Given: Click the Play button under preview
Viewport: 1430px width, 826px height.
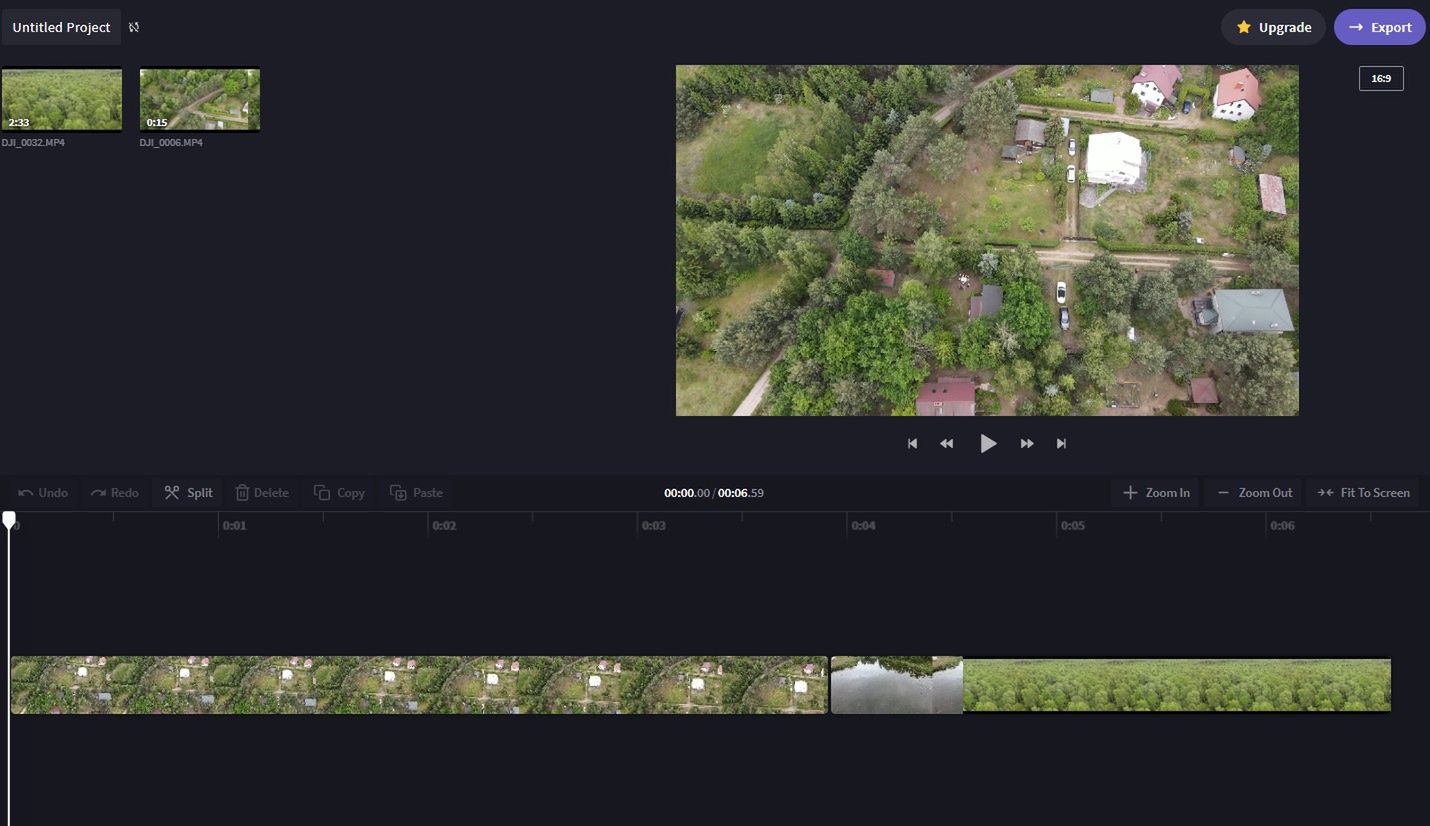Looking at the screenshot, I should click(x=988, y=443).
